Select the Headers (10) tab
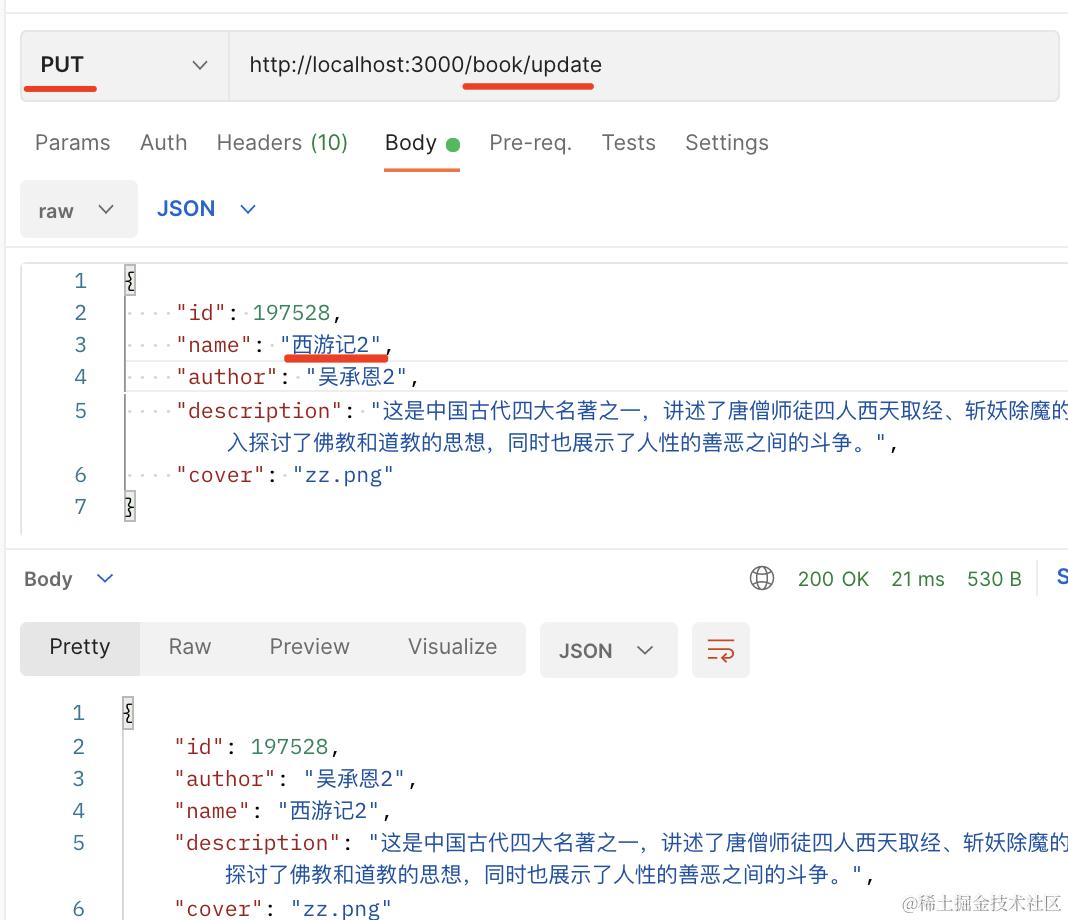 pyautogui.click(x=282, y=143)
